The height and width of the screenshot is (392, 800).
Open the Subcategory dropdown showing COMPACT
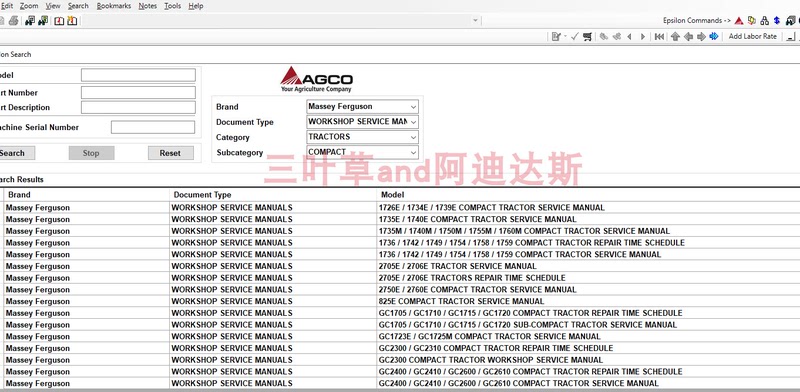tap(362, 152)
